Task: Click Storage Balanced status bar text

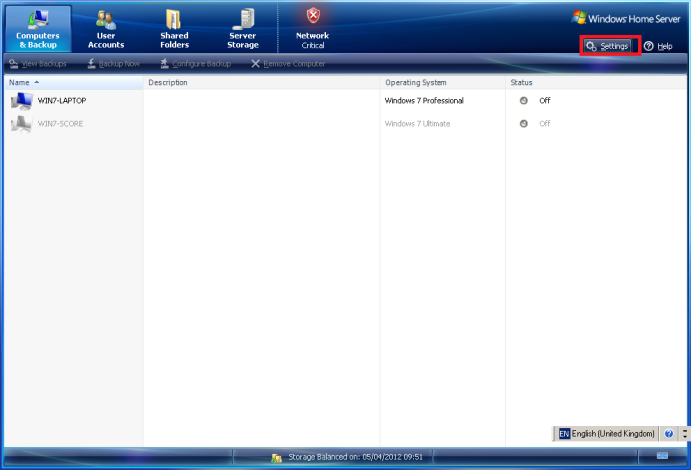Action: coord(355,457)
